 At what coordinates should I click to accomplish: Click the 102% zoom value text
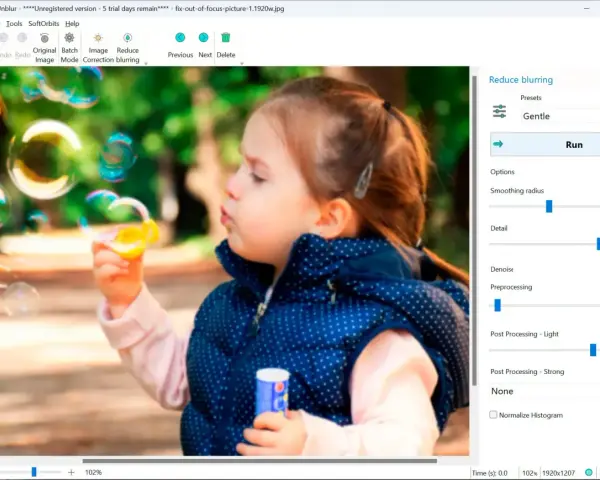pyautogui.click(x=93, y=472)
